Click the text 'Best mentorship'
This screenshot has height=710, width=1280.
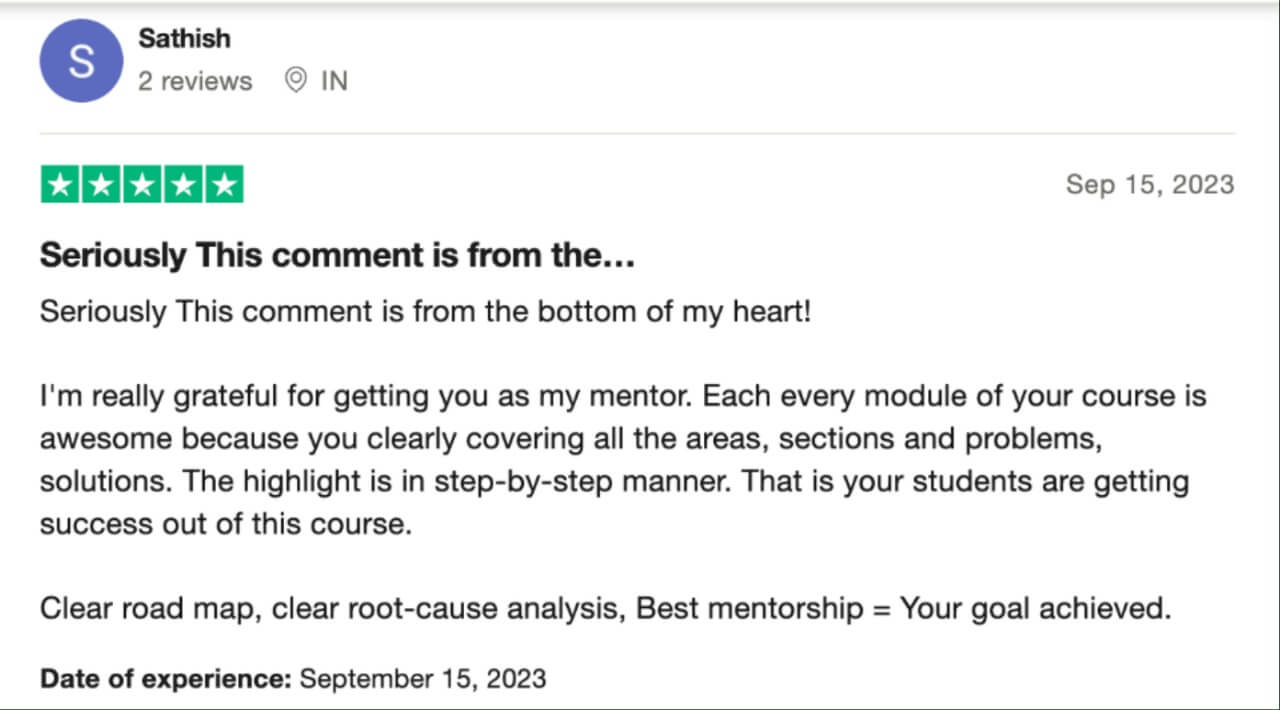(750, 608)
